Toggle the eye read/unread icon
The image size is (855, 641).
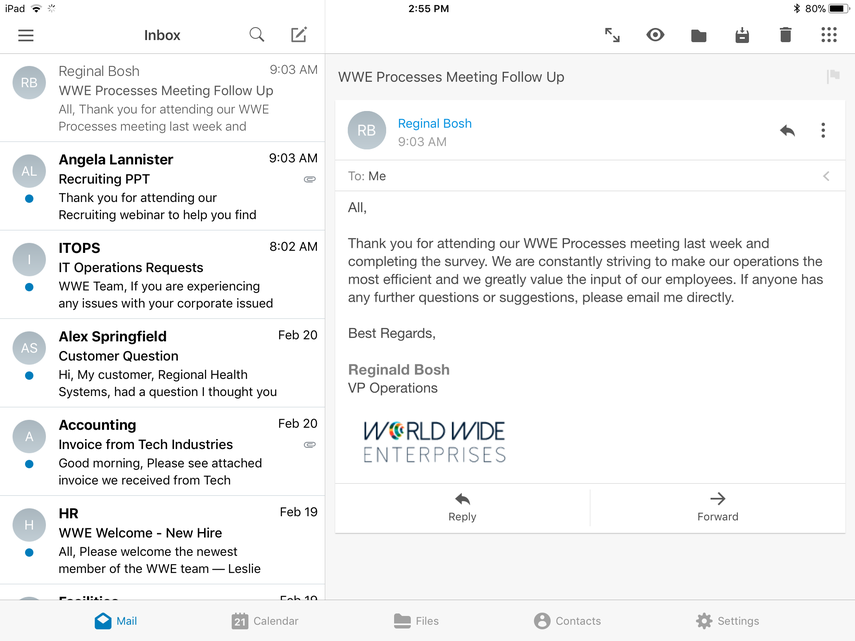tap(655, 35)
